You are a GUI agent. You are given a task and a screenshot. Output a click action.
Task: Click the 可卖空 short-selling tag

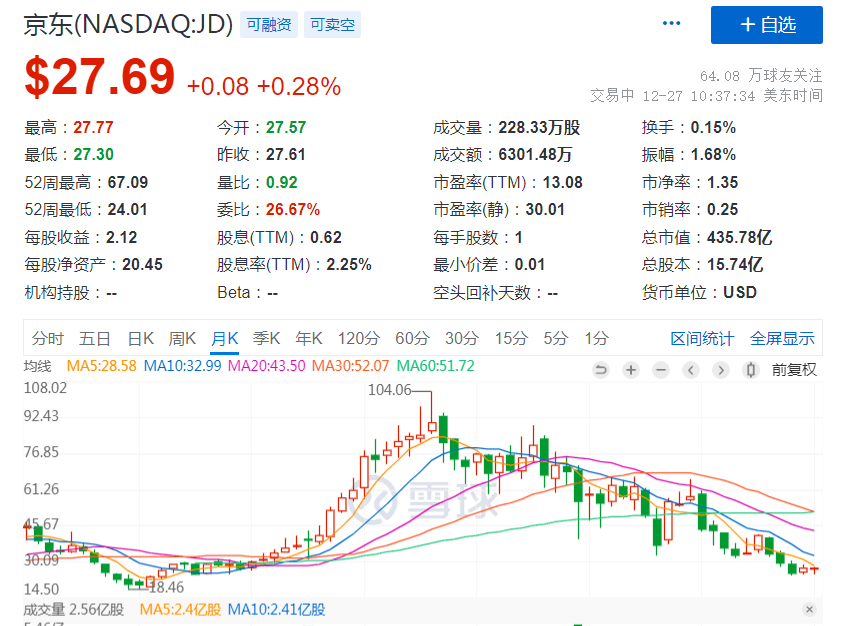[333, 25]
